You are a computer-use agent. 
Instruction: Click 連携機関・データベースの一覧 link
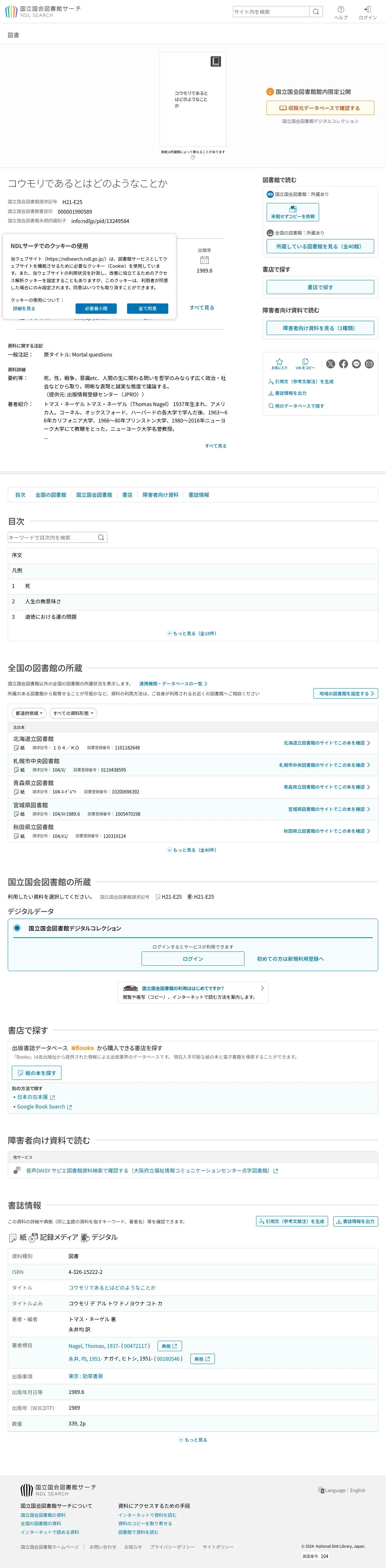173,683
